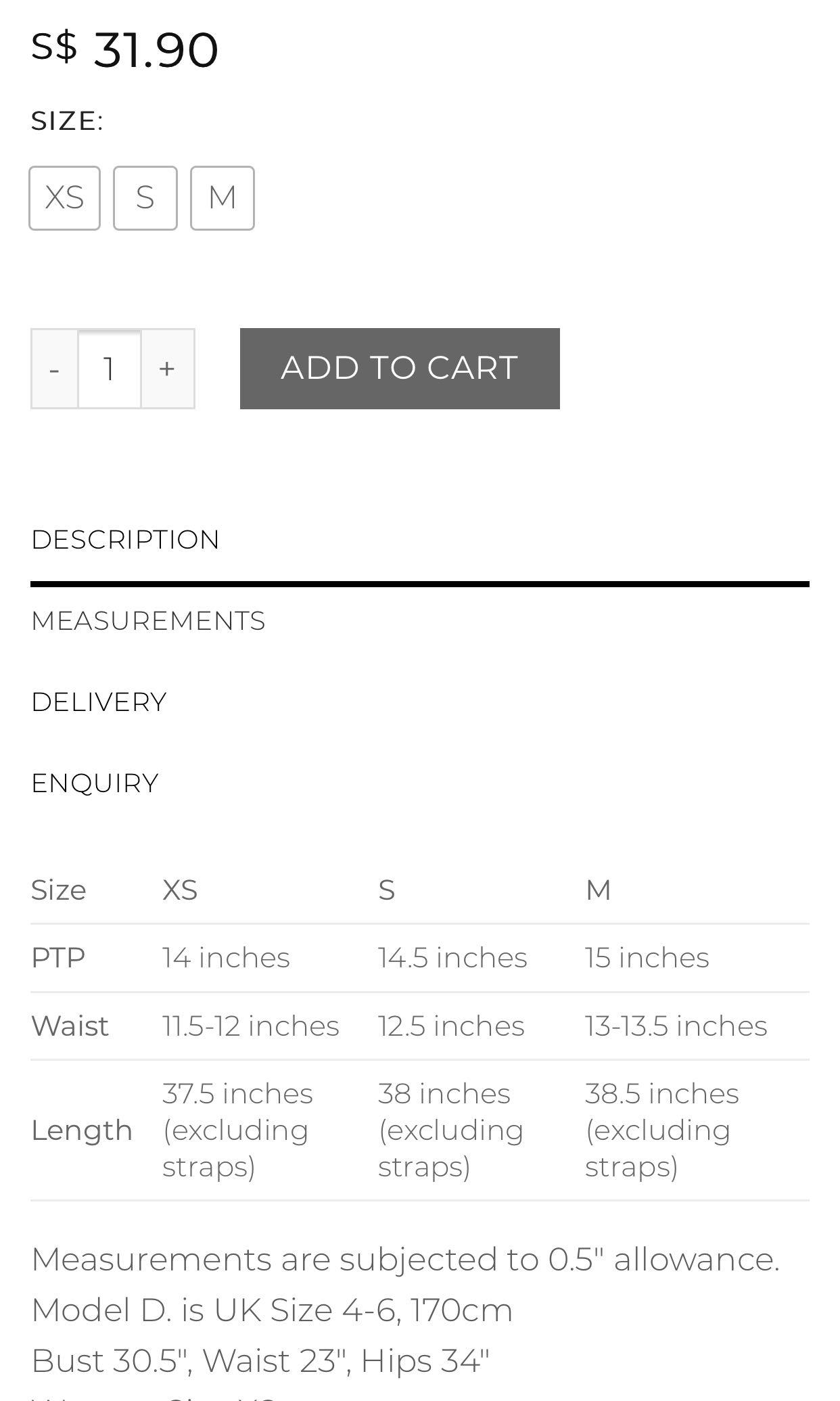Click the Model D. size note
840x1401 pixels.
(x=272, y=1310)
